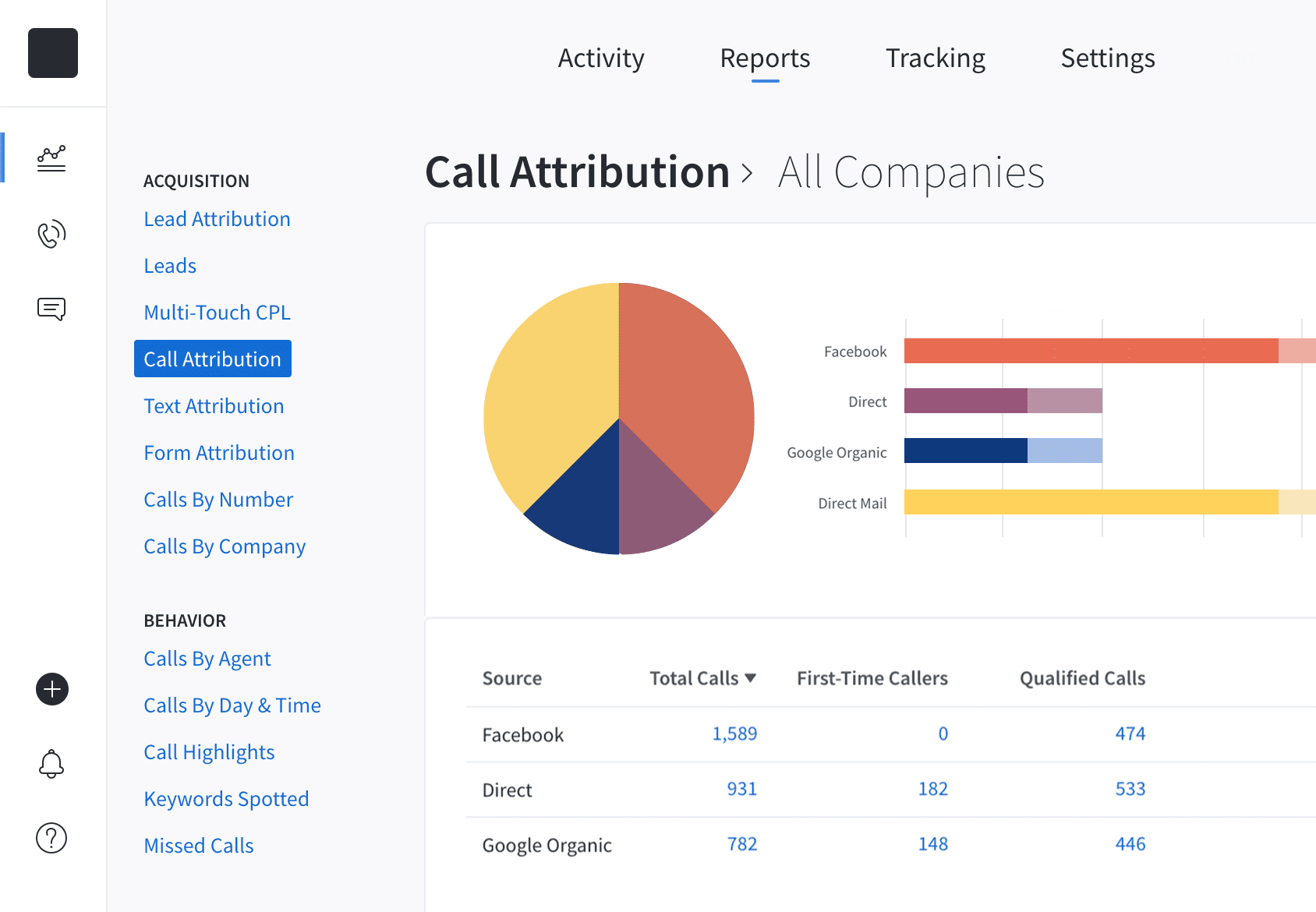Screen dimensions: 1316x912
Task: Expand the All Companies selector
Action: tap(911, 172)
